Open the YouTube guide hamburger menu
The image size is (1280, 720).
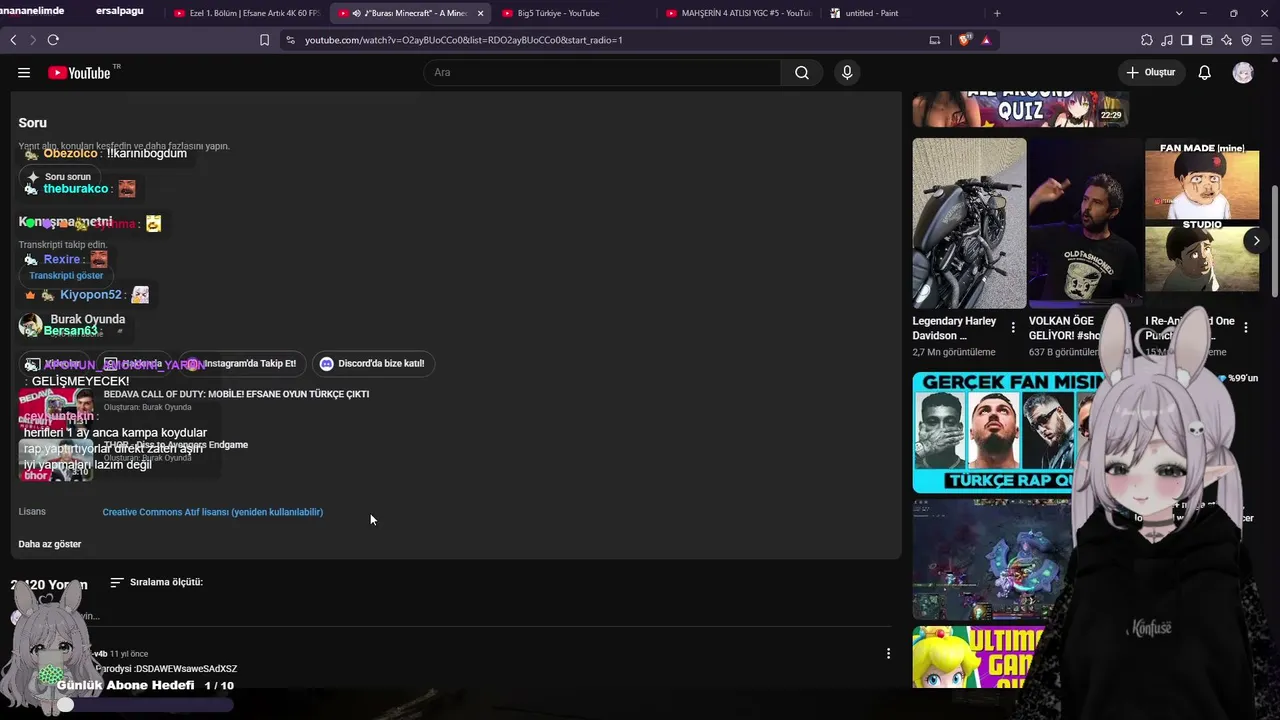24,72
